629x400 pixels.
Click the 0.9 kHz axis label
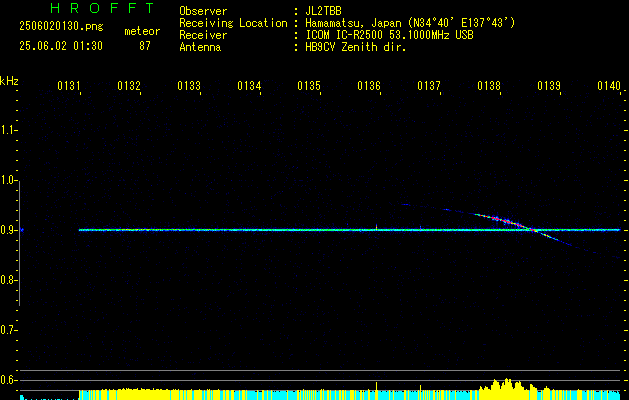[x=8, y=230]
